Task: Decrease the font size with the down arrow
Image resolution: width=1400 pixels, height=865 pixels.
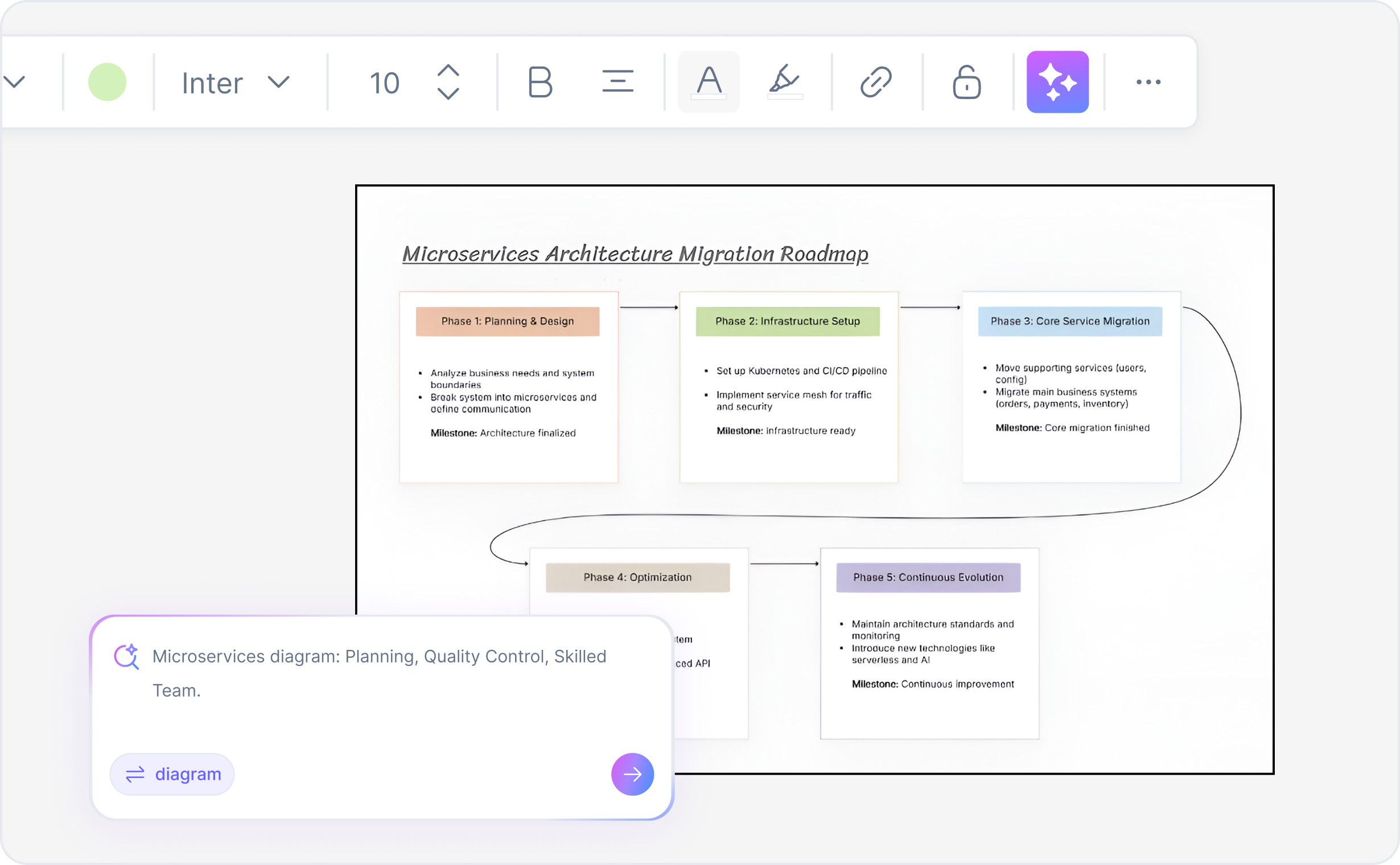Action: 448,94
